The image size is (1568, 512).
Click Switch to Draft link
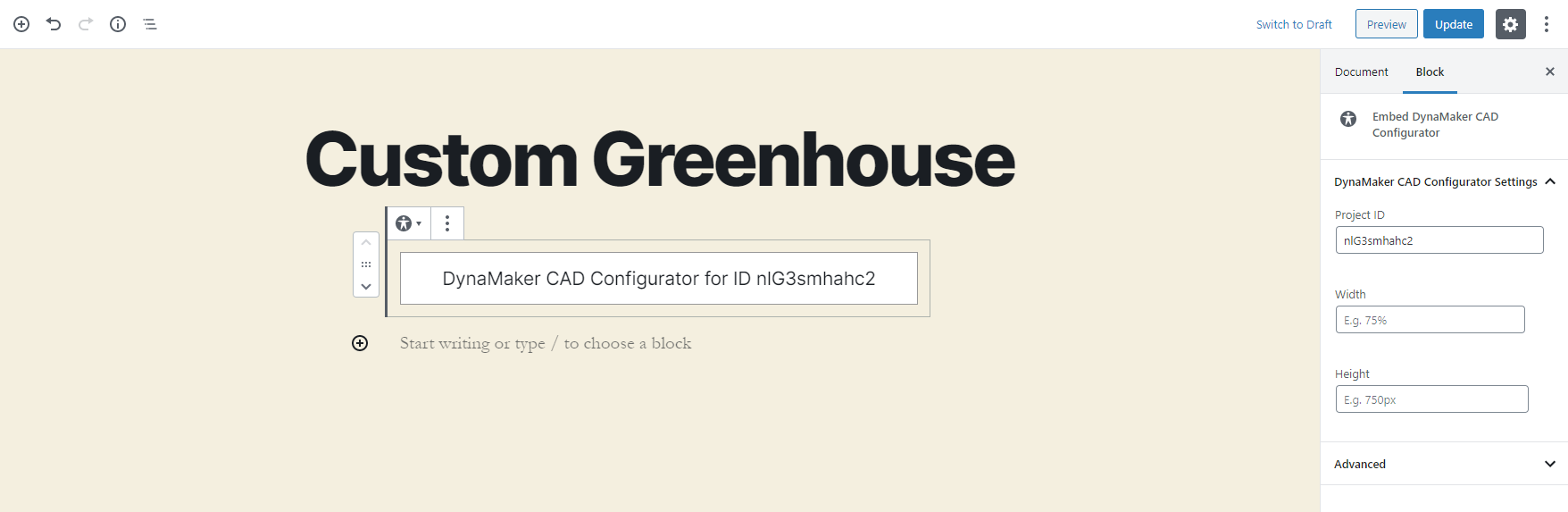click(x=1294, y=24)
